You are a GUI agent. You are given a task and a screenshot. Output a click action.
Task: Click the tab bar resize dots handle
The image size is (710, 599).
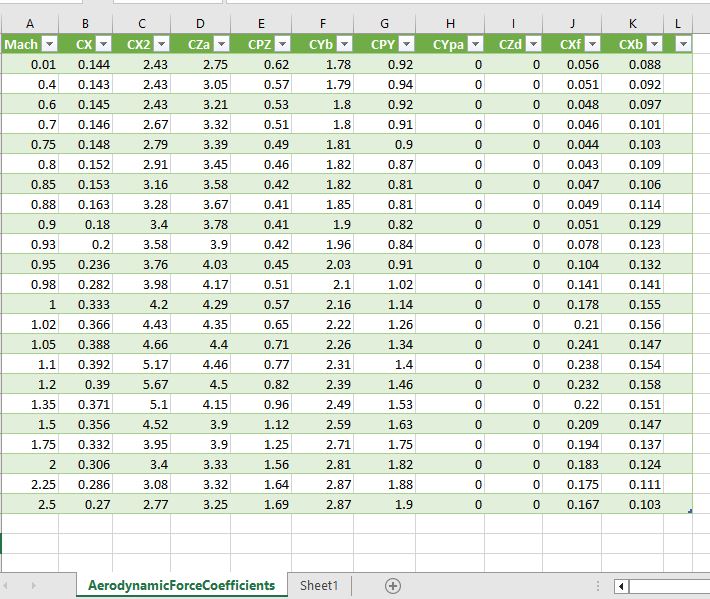[x=598, y=586]
